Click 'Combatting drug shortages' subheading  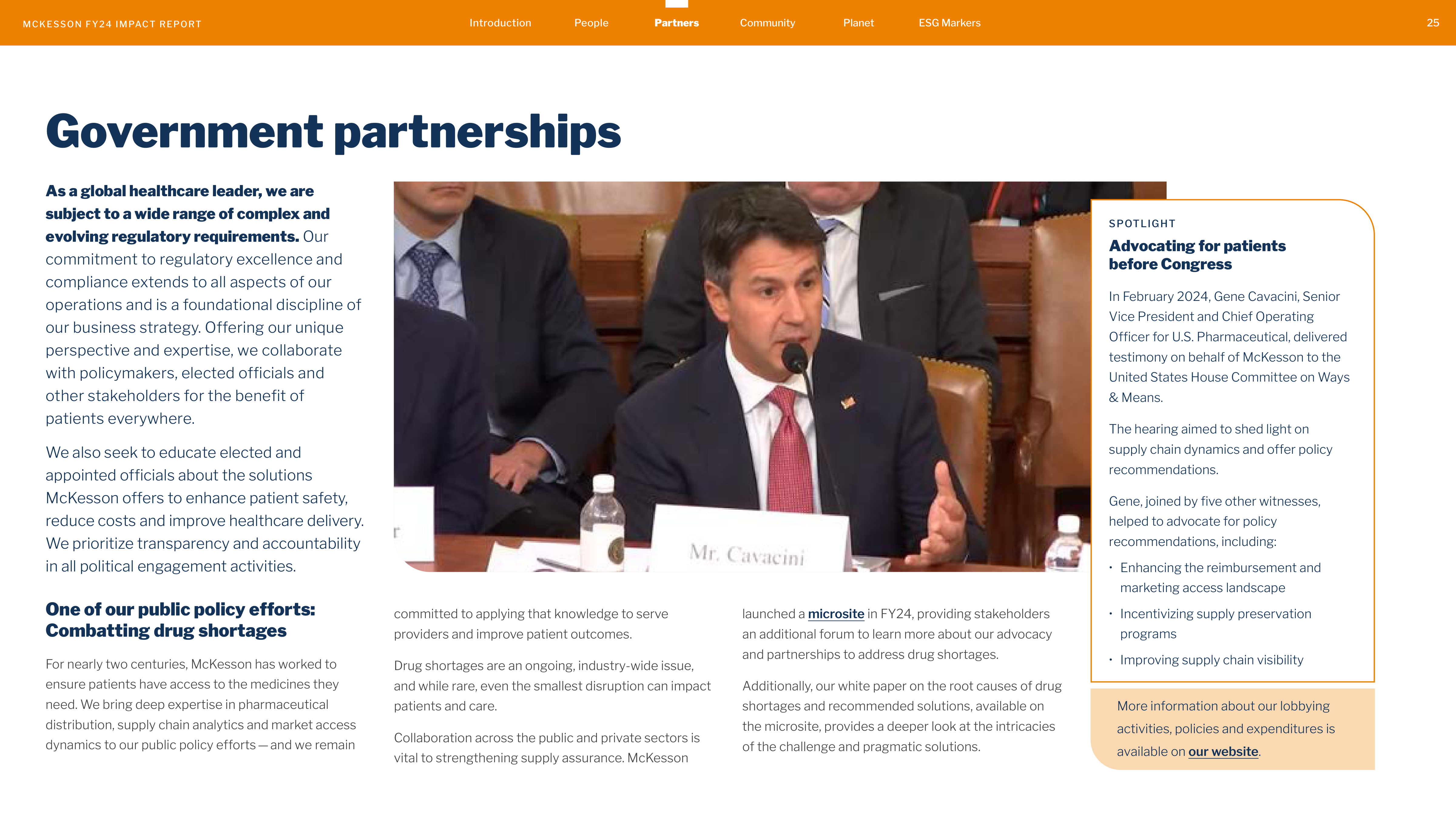pyautogui.click(x=166, y=631)
